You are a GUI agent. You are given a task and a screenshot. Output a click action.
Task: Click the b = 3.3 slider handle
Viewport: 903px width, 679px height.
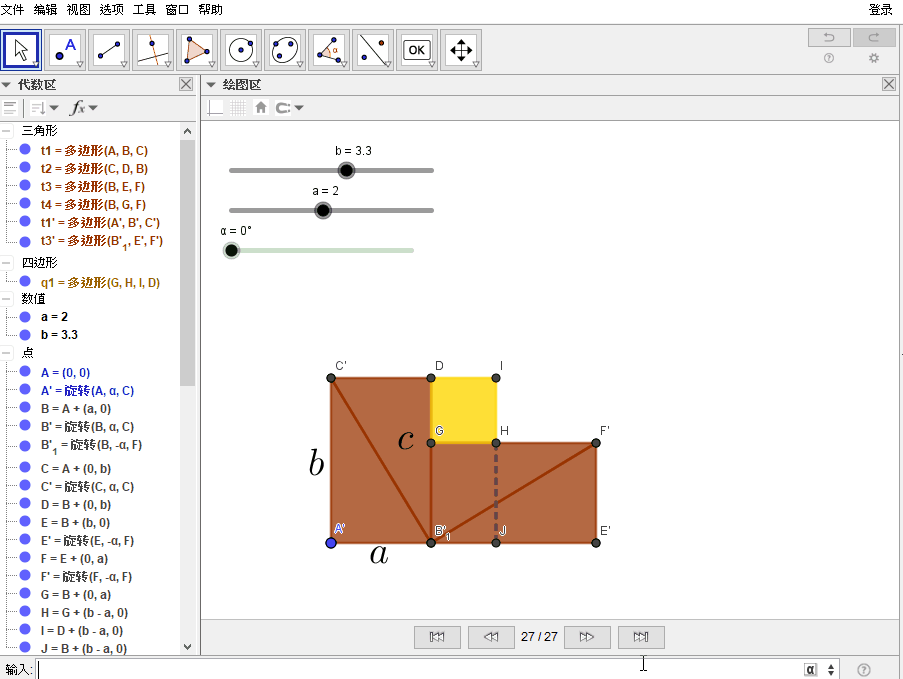click(346, 170)
